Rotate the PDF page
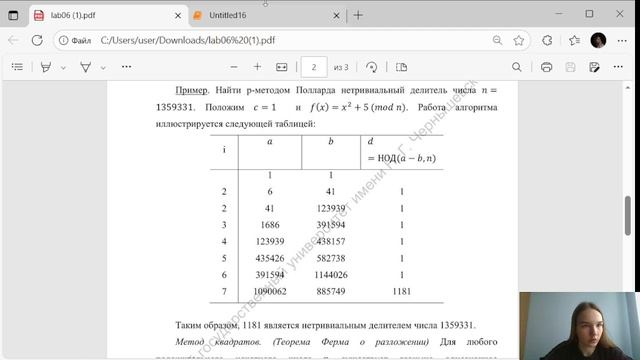The height and width of the screenshot is (360, 640). (x=371, y=67)
